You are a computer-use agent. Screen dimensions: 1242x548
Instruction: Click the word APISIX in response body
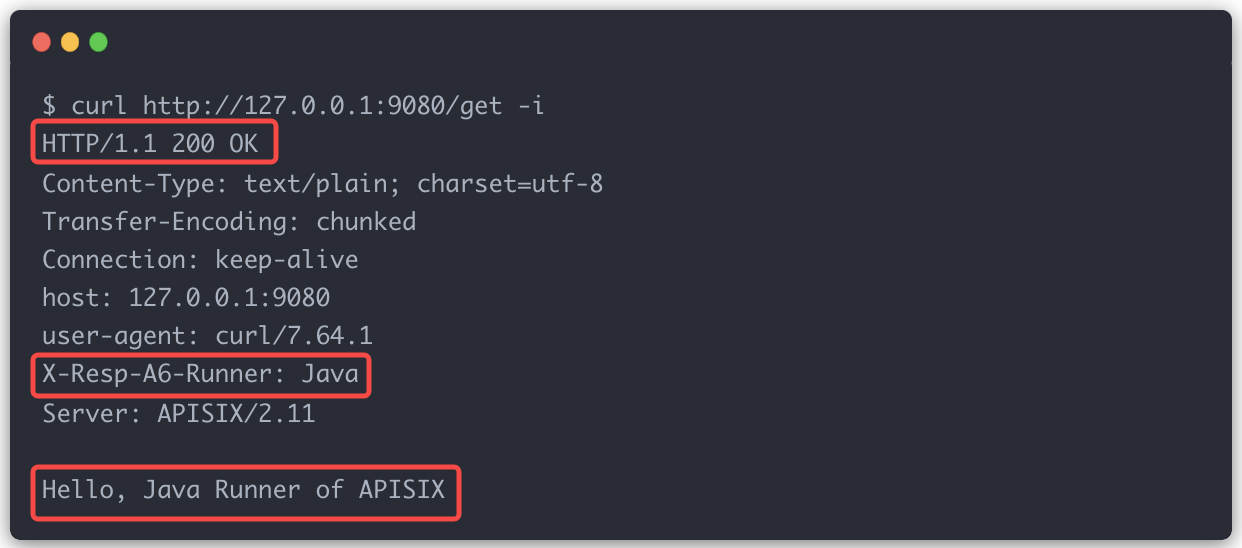coord(402,490)
